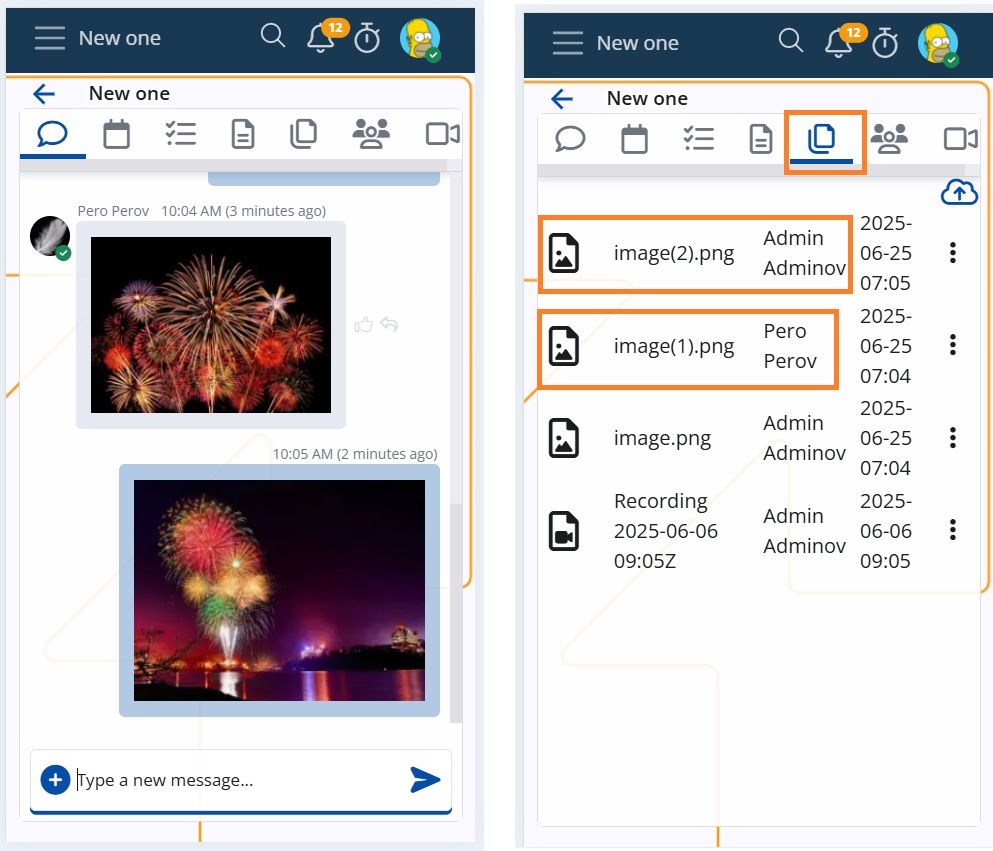
Task: Open file named image(2).png
Action: click(674, 253)
